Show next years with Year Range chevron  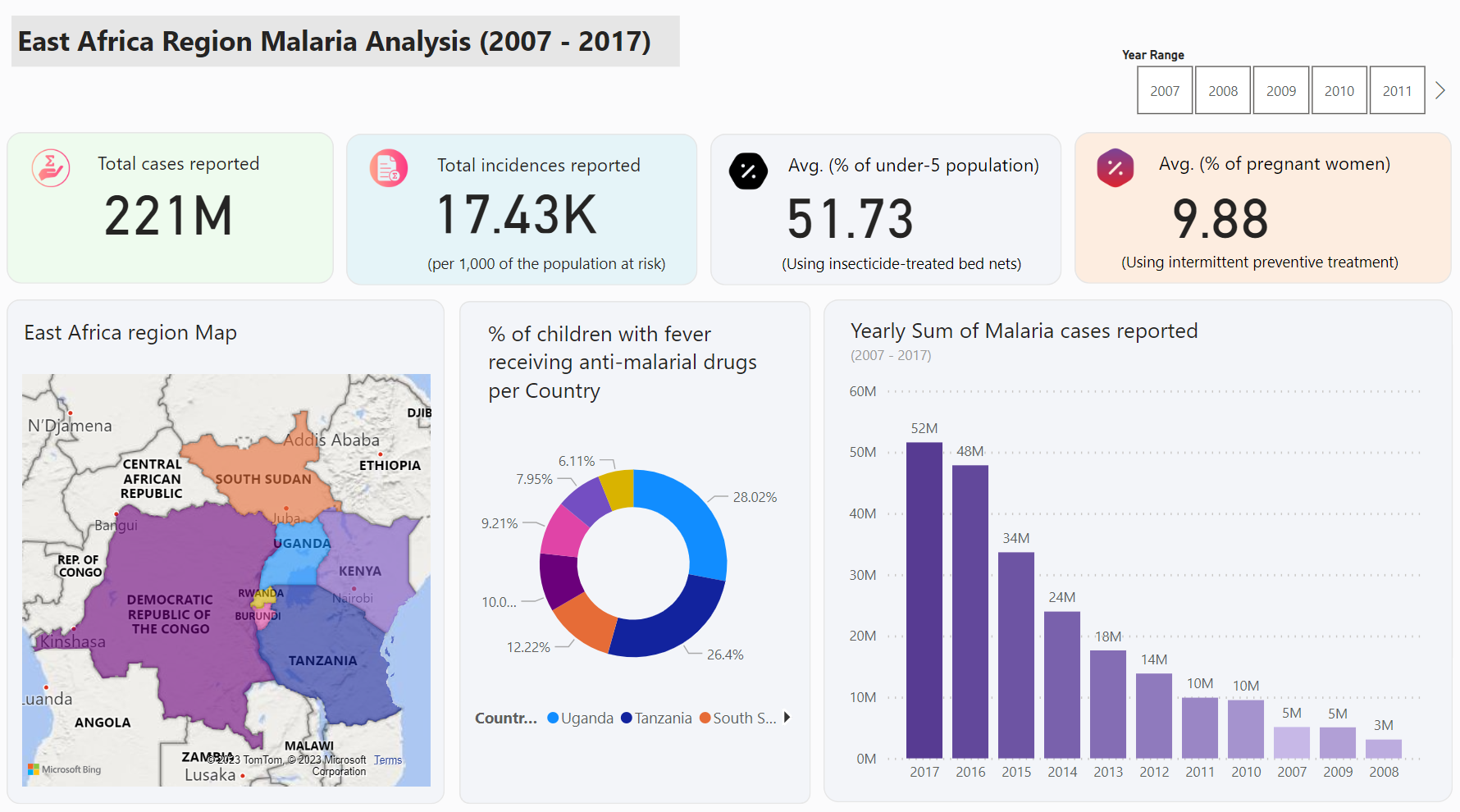pyautogui.click(x=1440, y=90)
